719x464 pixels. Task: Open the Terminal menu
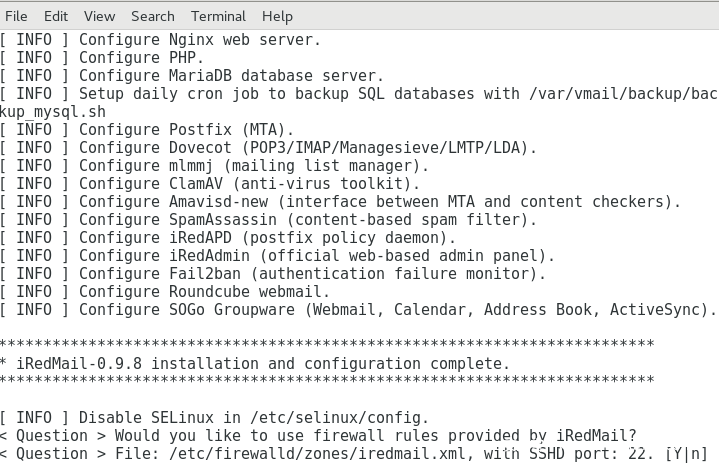coord(218,16)
